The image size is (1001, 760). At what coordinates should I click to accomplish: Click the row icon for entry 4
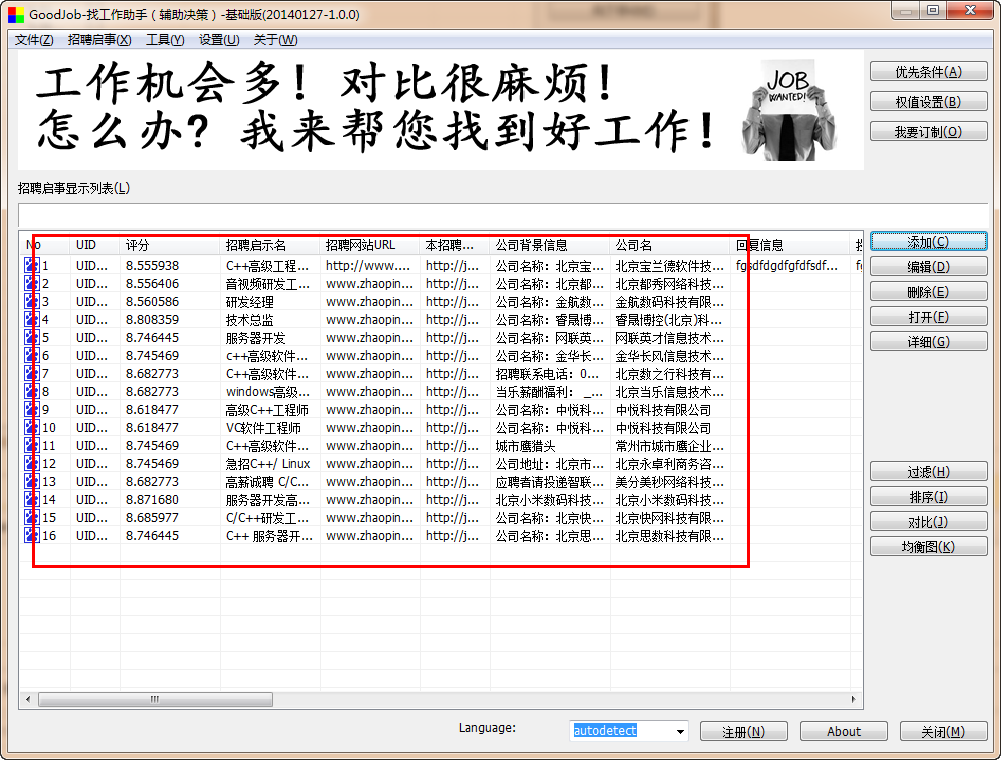(32, 319)
